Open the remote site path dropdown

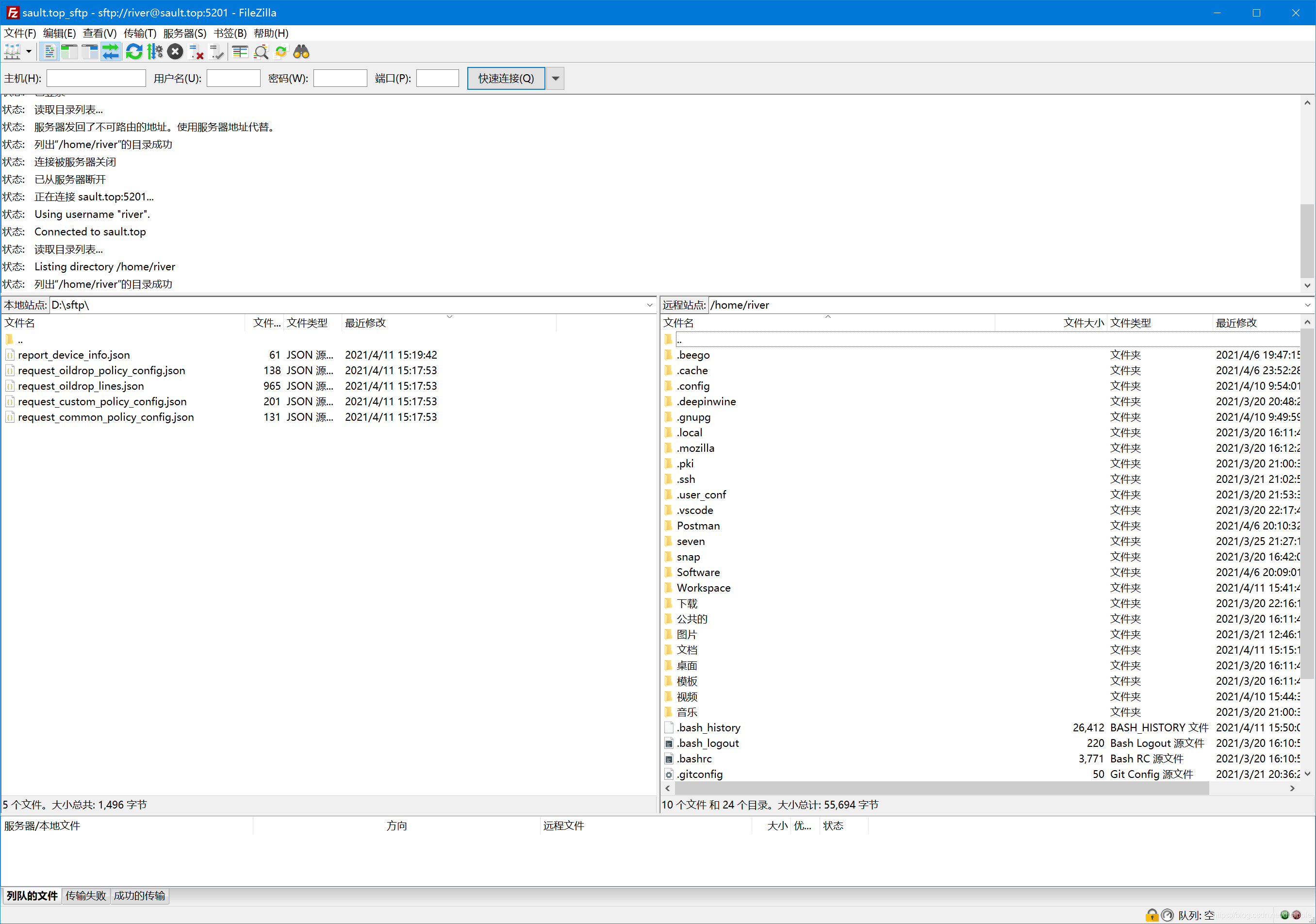(x=1307, y=305)
